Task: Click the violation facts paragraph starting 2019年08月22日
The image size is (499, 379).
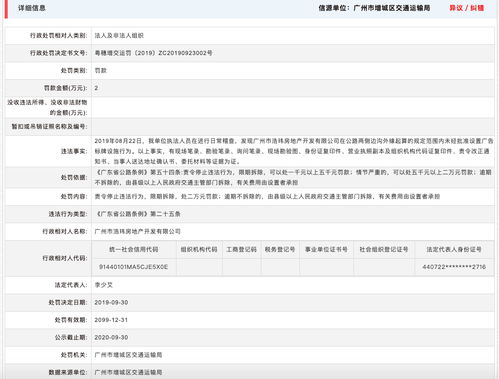Action: (294, 151)
